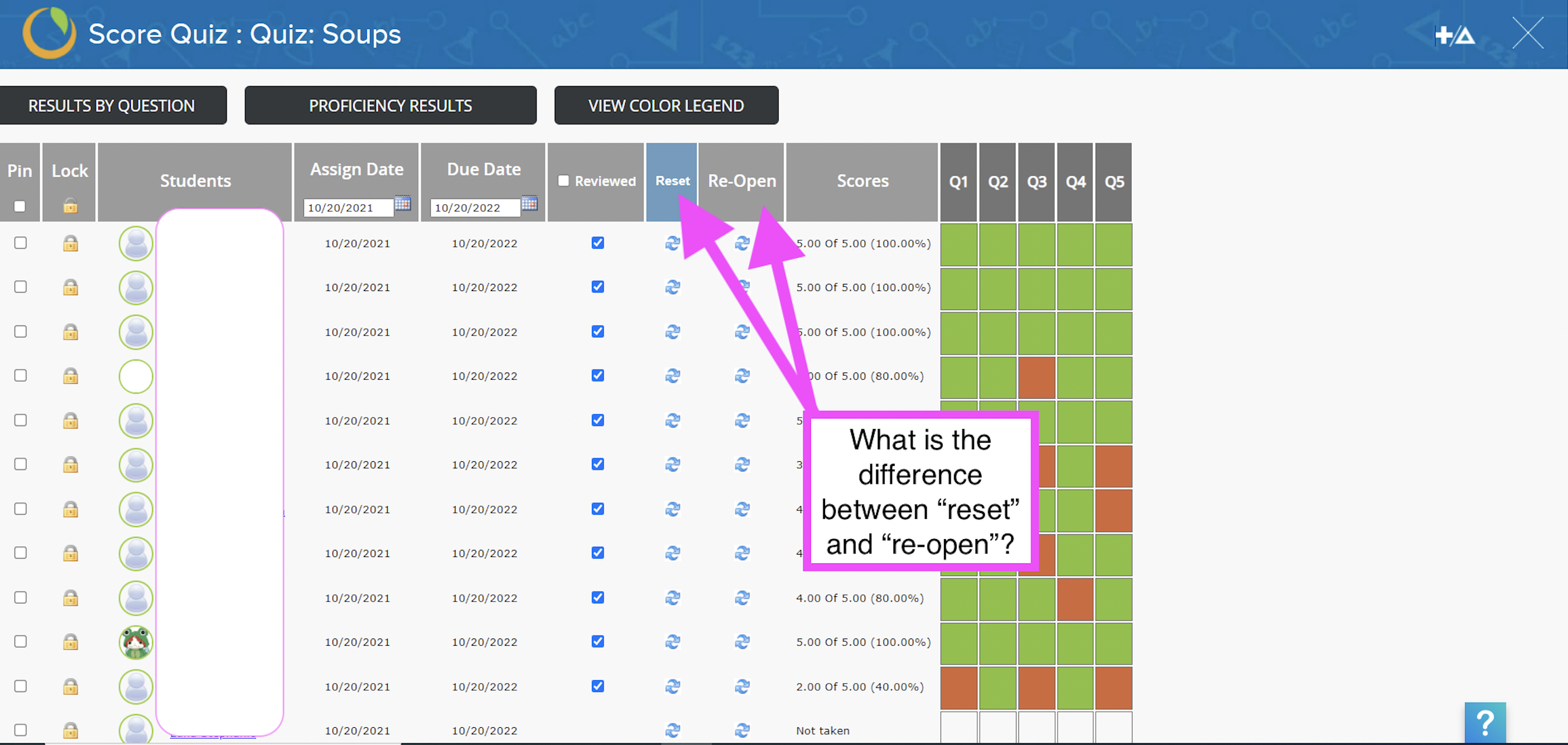The width and height of the screenshot is (1568, 745).
Task: Click the plus/delta icon in the top bar
Action: tap(1454, 36)
